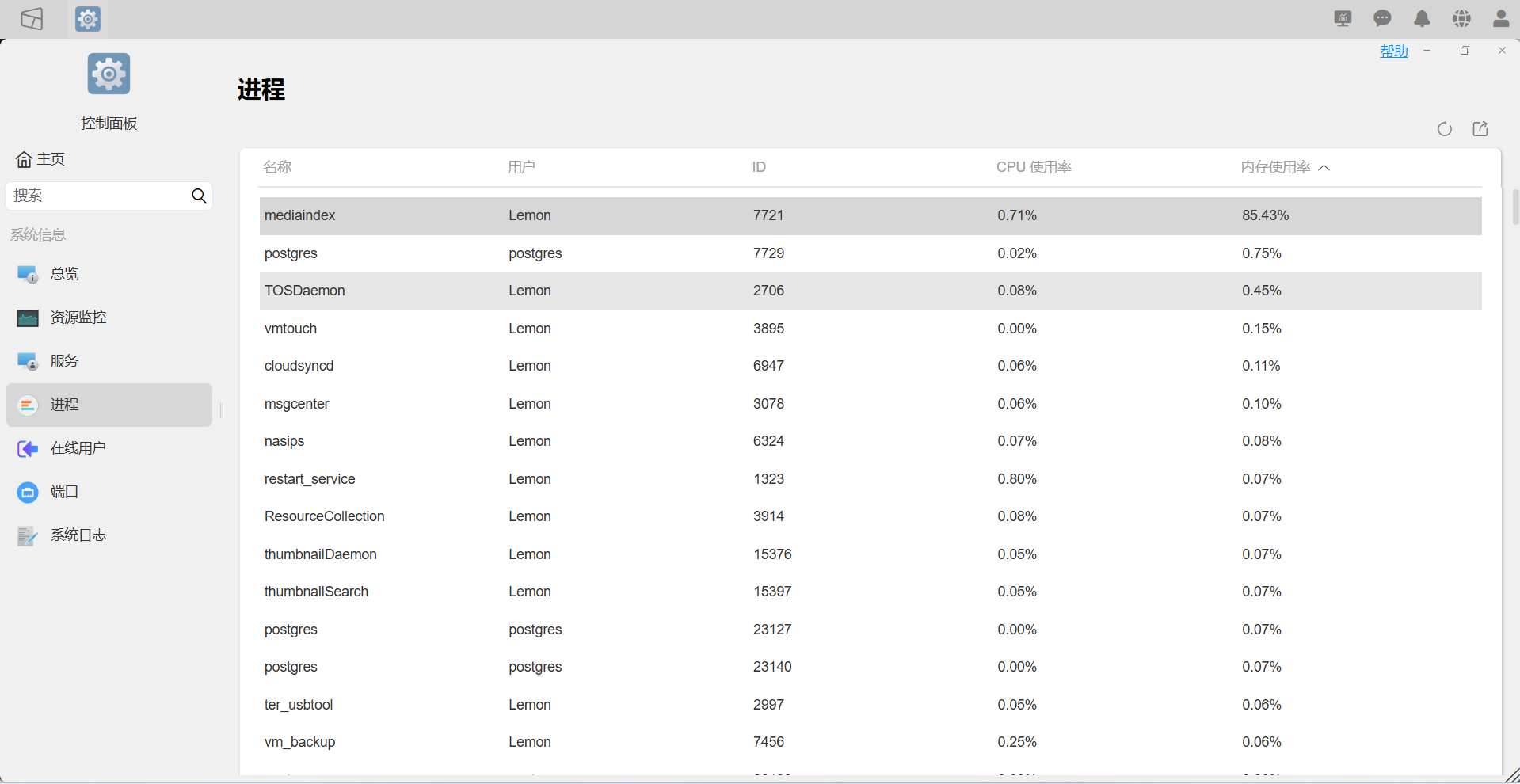Select the msgcenter process row

click(870, 404)
